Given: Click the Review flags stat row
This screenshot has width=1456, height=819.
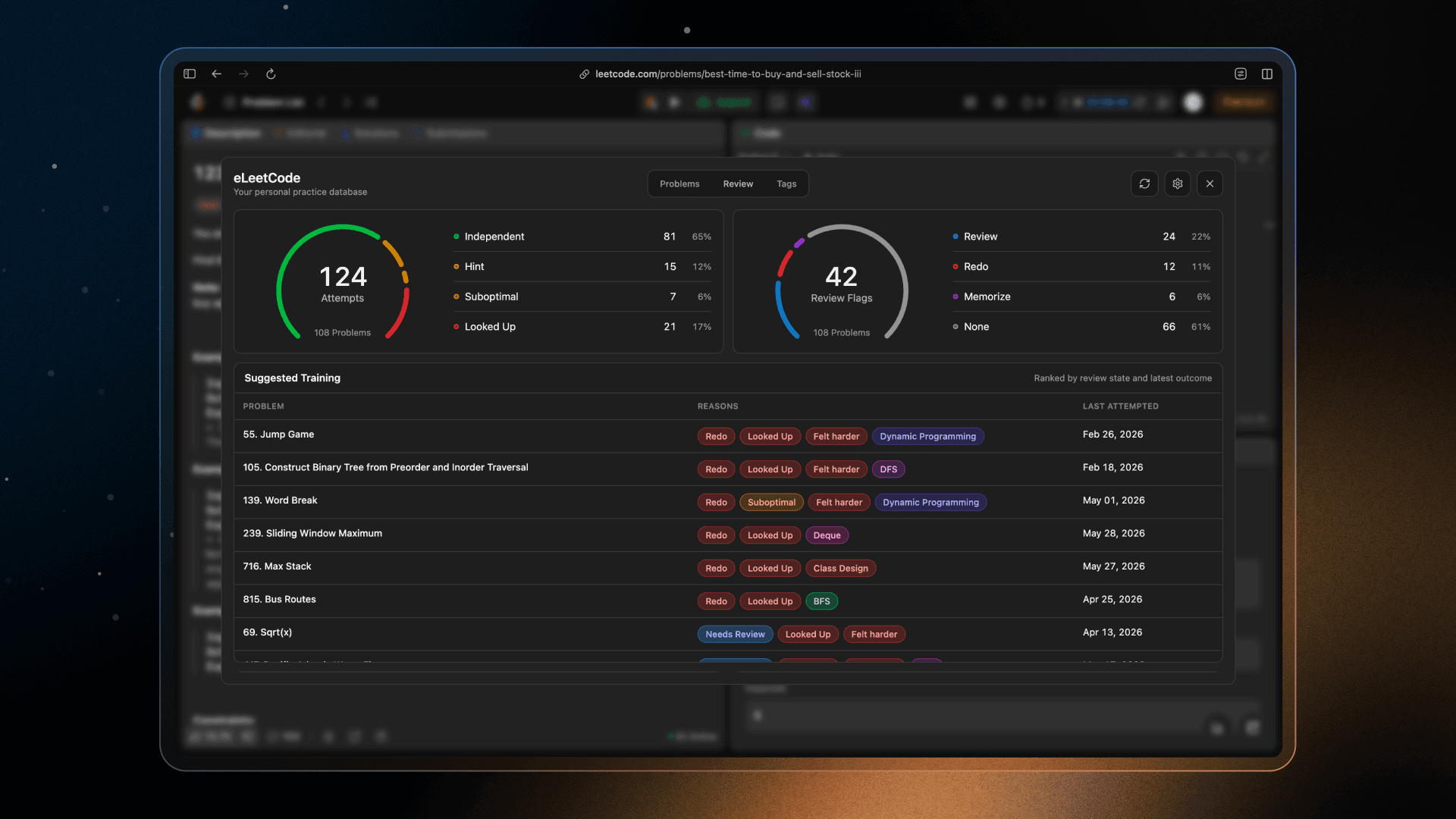Looking at the screenshot, I should [x=1081, y=237].
